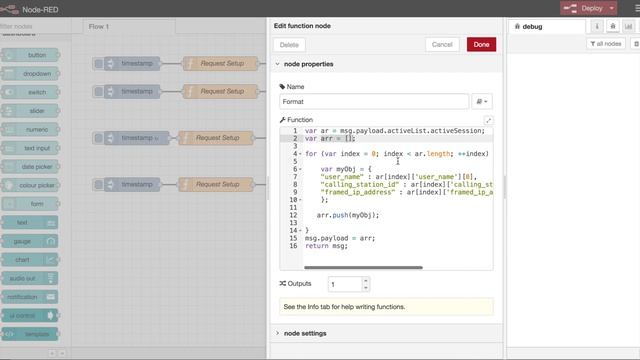Open the dashboard chart icon tab
The height and width of the screenshot is (360, 640).
[x=629, y=27]
